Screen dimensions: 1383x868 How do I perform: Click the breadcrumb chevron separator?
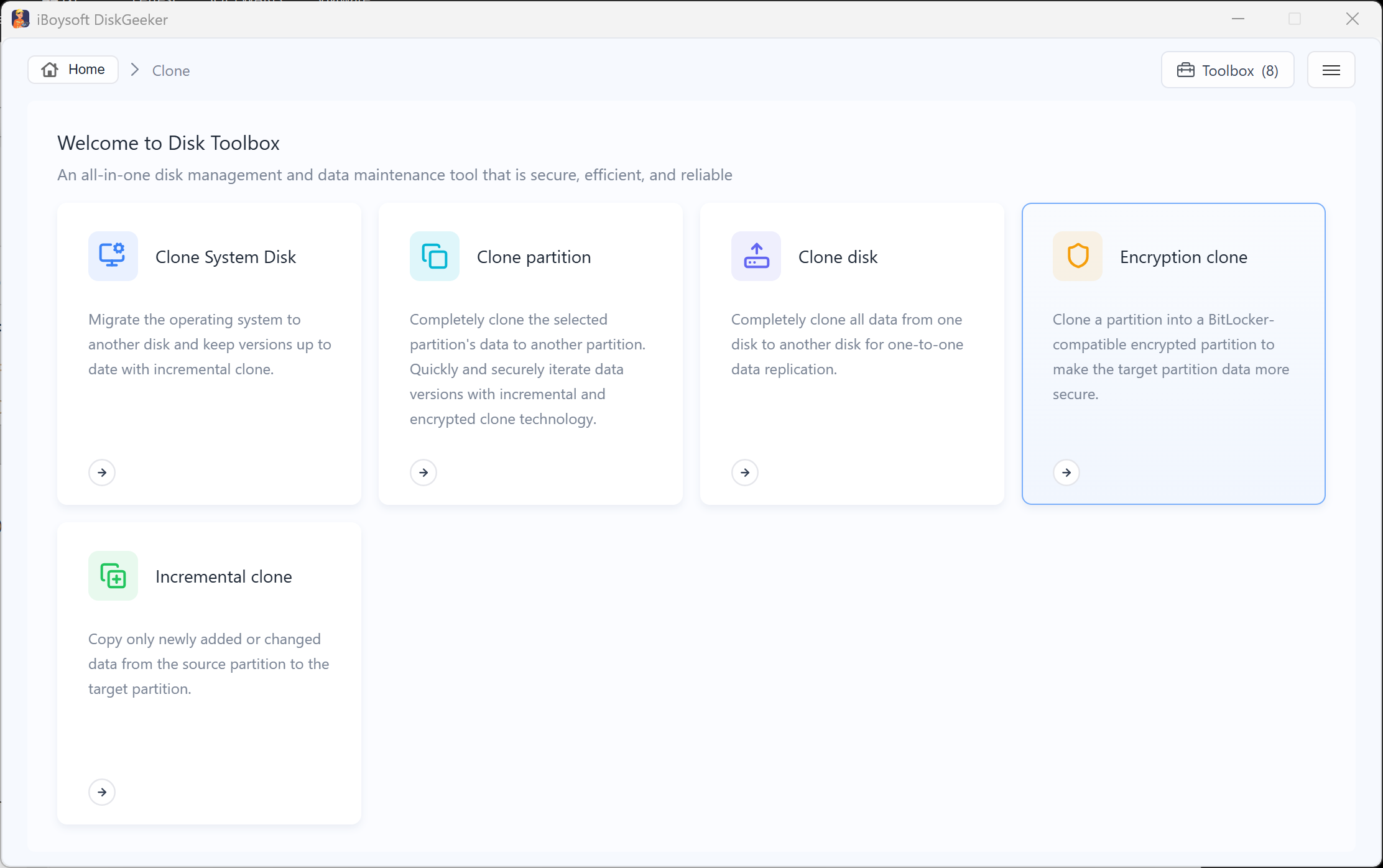click(135, 70)
